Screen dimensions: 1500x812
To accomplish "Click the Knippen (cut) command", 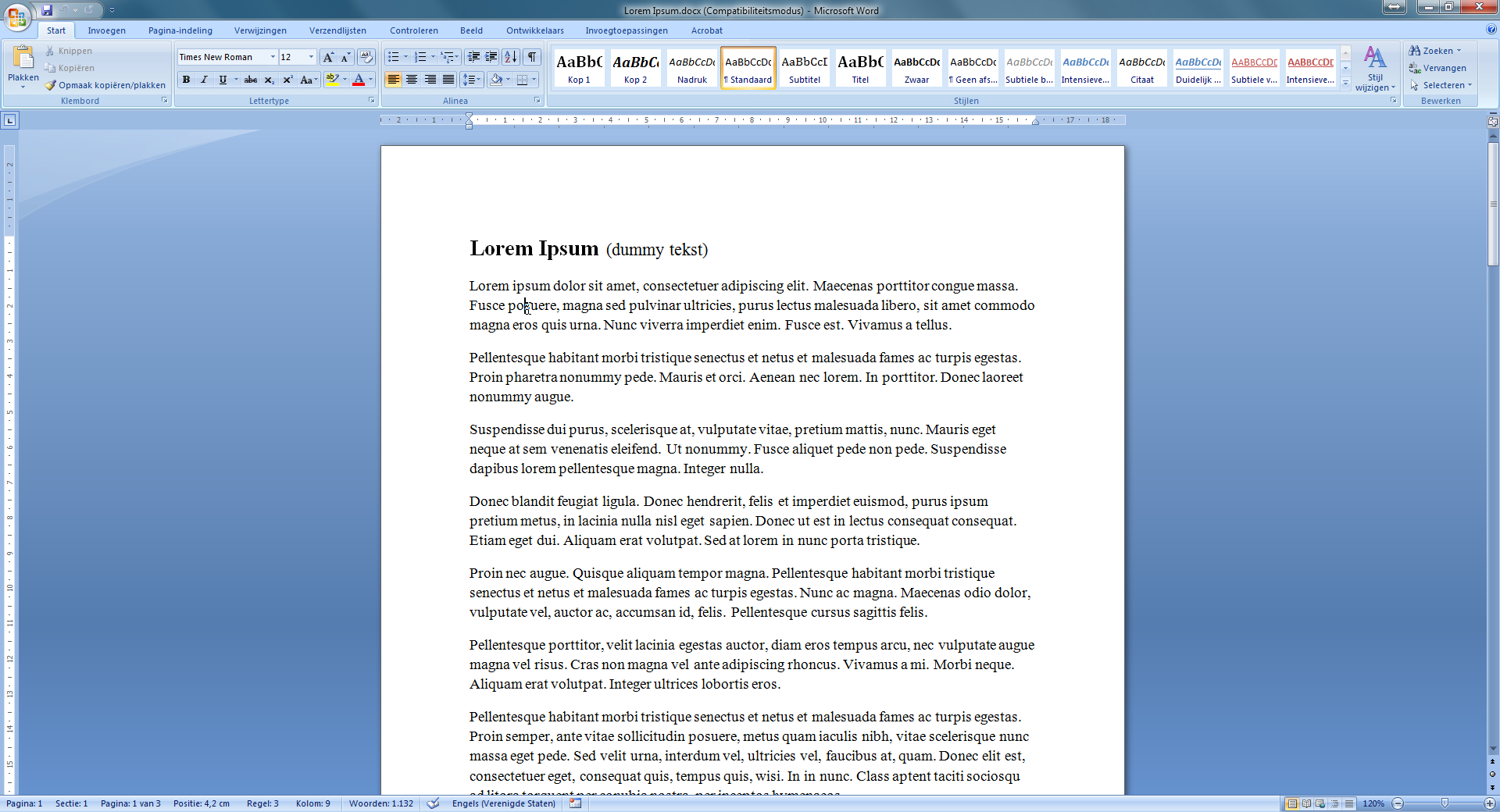I will (69, 51).
